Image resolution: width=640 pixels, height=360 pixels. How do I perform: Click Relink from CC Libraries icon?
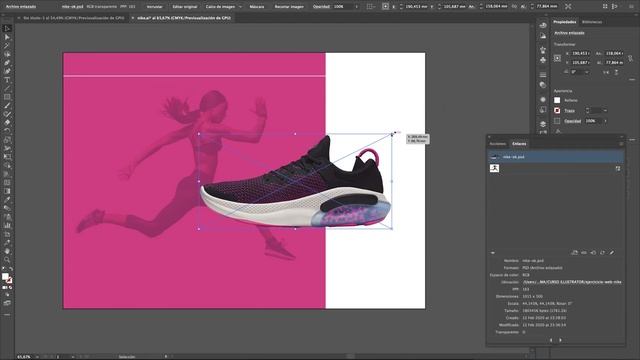[x=574, y=253]
